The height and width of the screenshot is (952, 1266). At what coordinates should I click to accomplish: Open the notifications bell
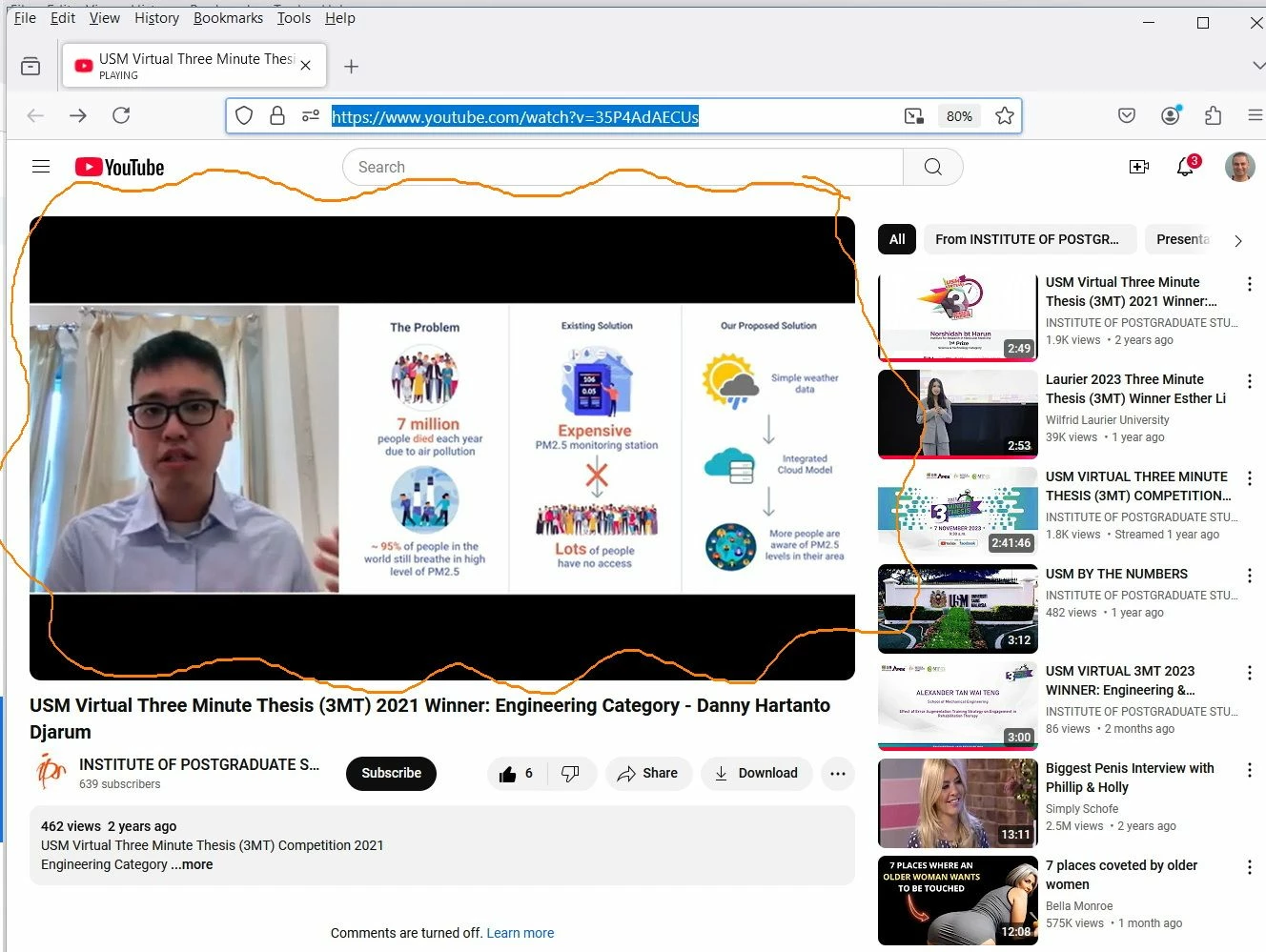[x=1185, y=167]
